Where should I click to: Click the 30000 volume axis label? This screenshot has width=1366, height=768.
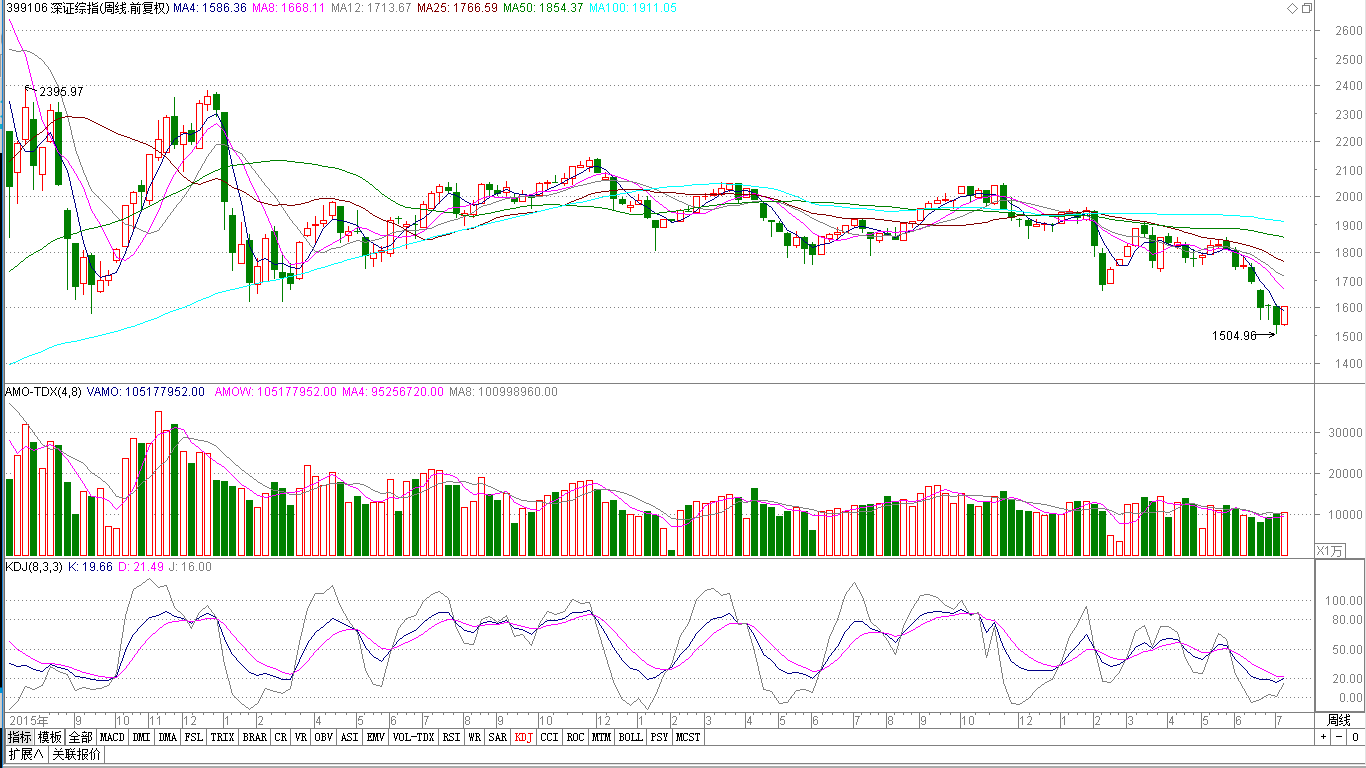click(x=1347, y=433)
